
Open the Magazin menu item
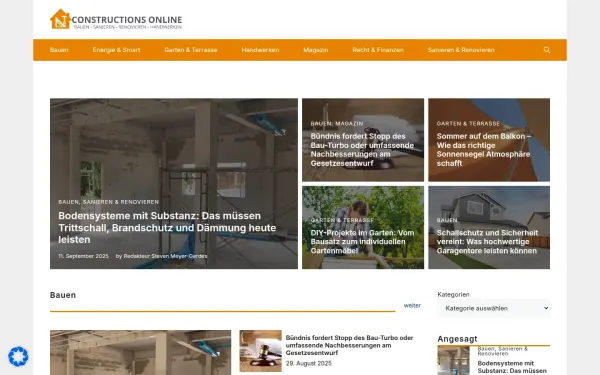316,50
